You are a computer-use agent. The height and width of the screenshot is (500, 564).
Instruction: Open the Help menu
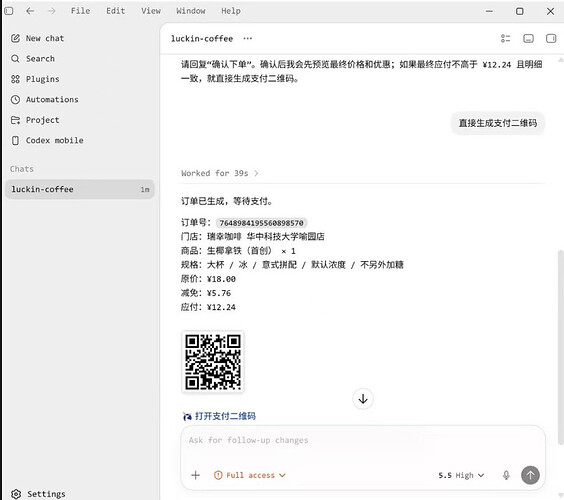pos(231,11)
